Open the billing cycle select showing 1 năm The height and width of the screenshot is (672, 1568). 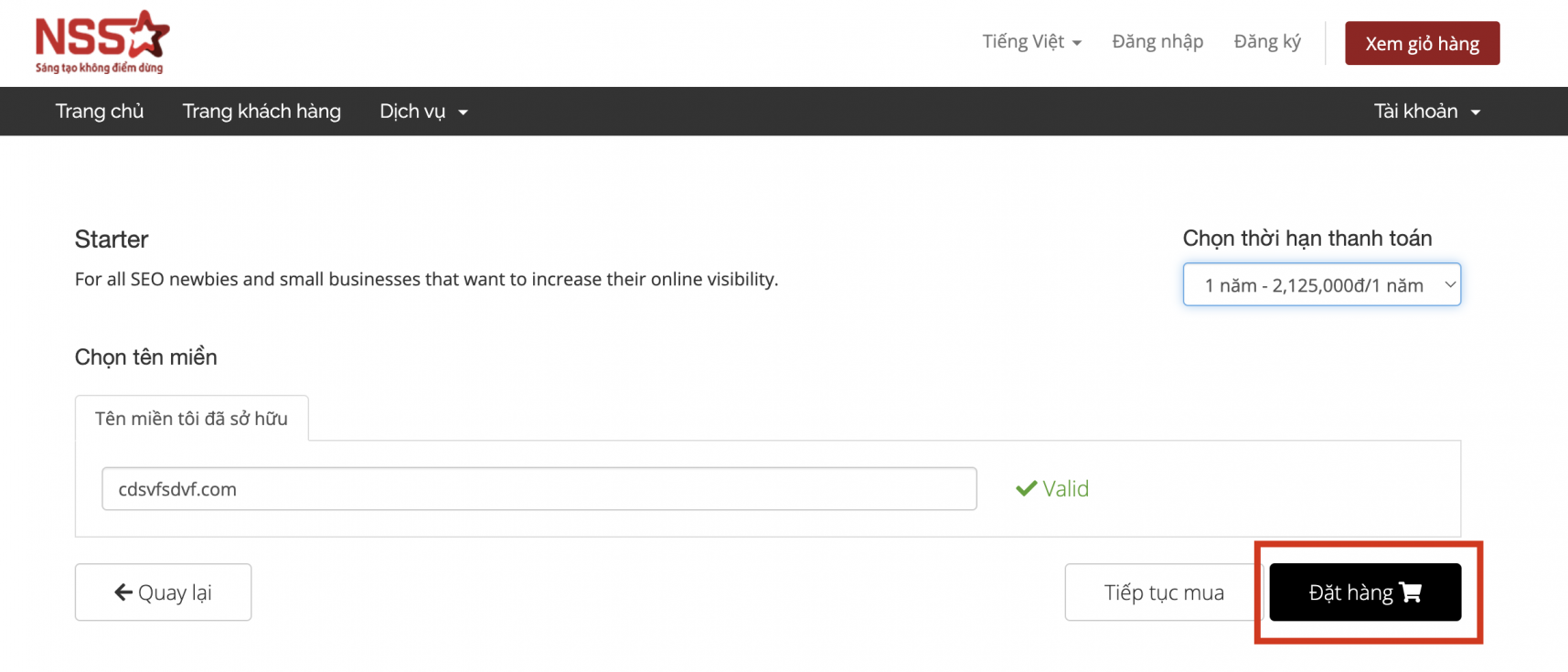tap(1321, 285)
